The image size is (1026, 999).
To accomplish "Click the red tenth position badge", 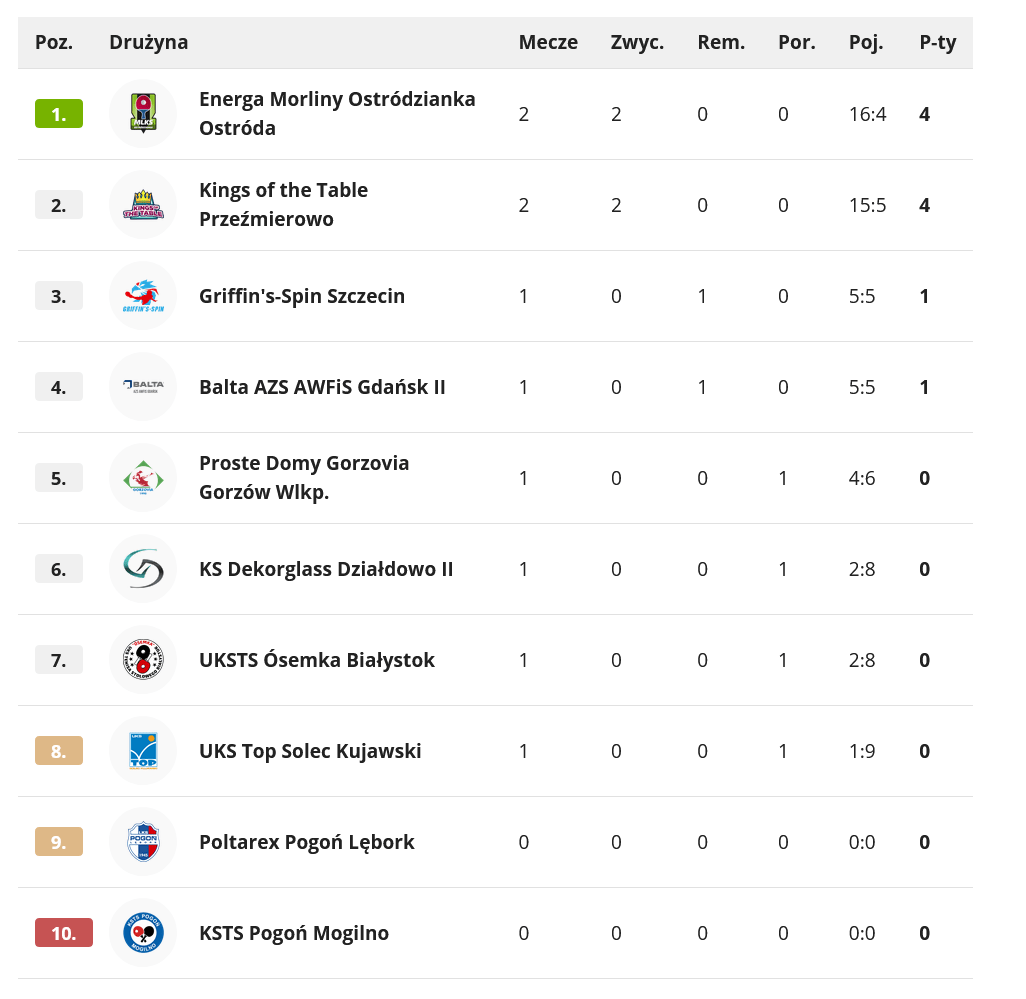I will pos(64,933).
